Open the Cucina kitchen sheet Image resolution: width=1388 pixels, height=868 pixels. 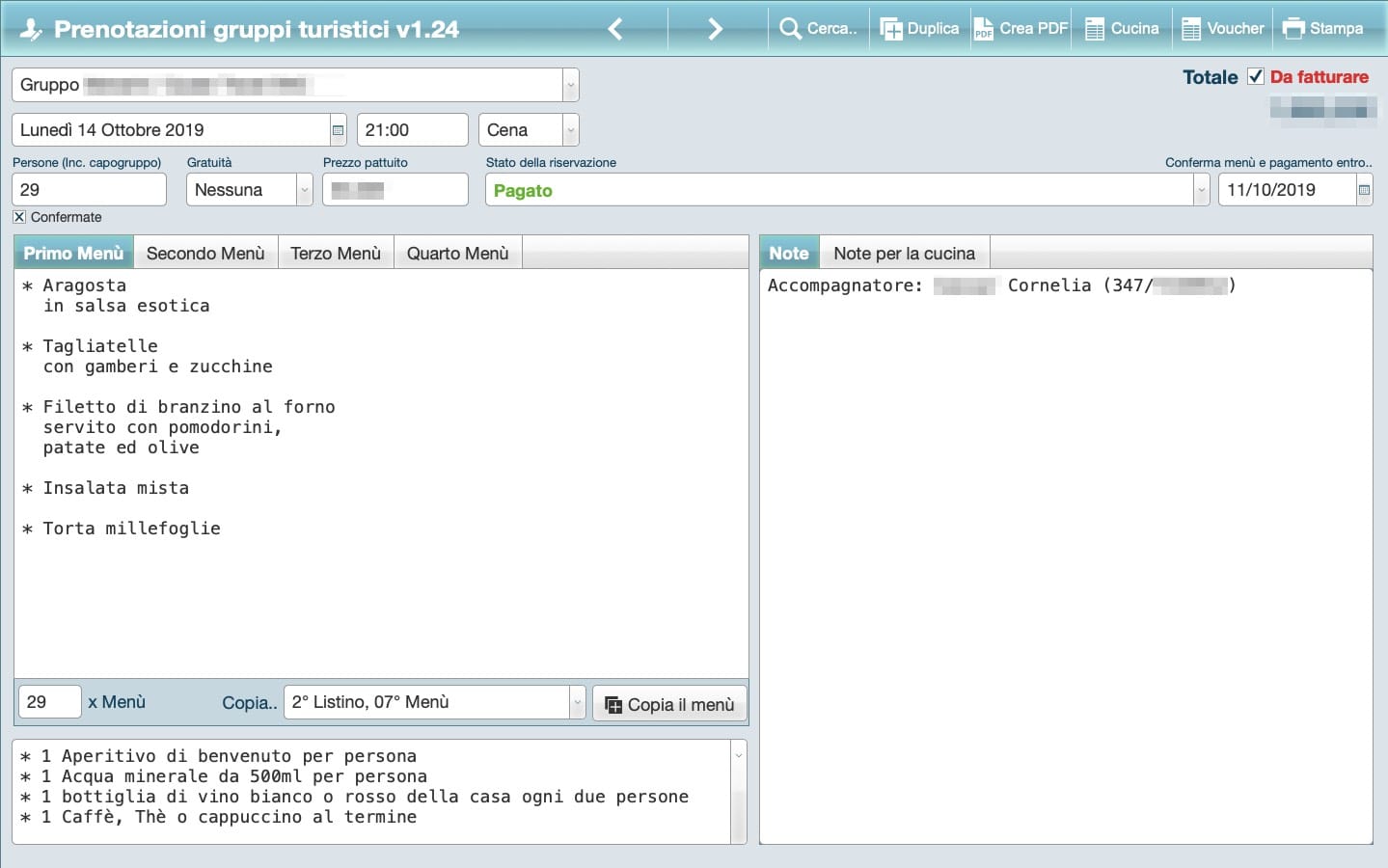click(x=1122, y=29)
